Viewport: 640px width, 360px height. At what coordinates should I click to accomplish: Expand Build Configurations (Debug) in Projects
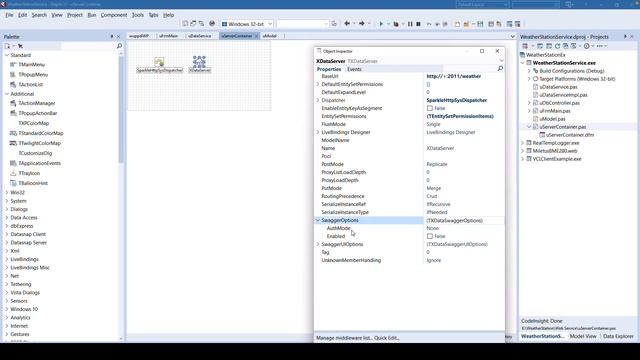coord(529,71)
